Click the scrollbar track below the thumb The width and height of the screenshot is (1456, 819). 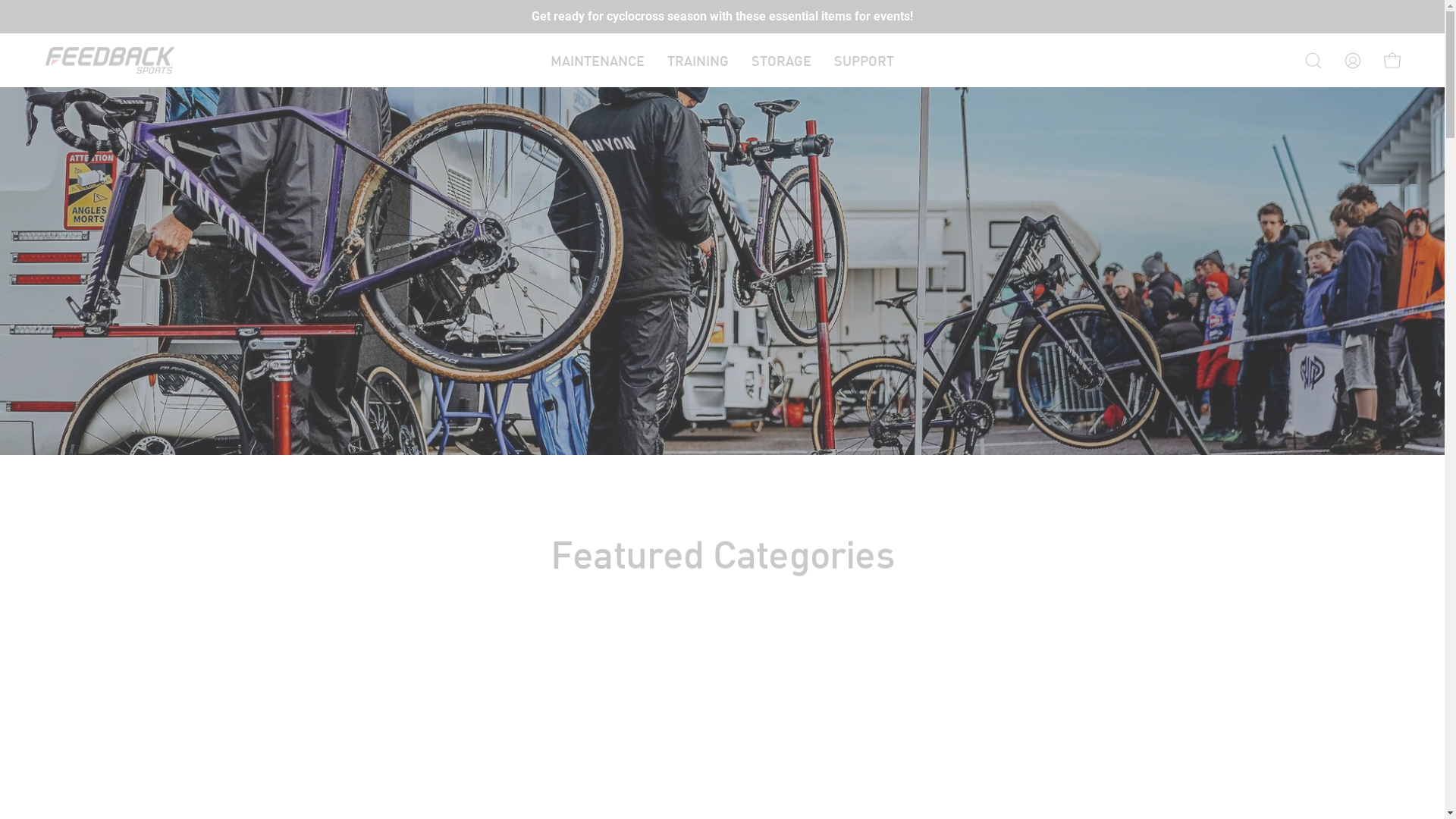[1450, 470]
